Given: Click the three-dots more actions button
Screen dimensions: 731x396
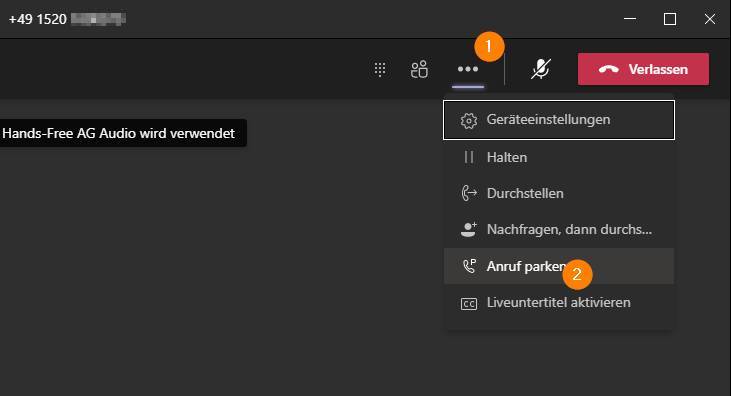Looking at the screenshot, I should [x=468, y=69].
